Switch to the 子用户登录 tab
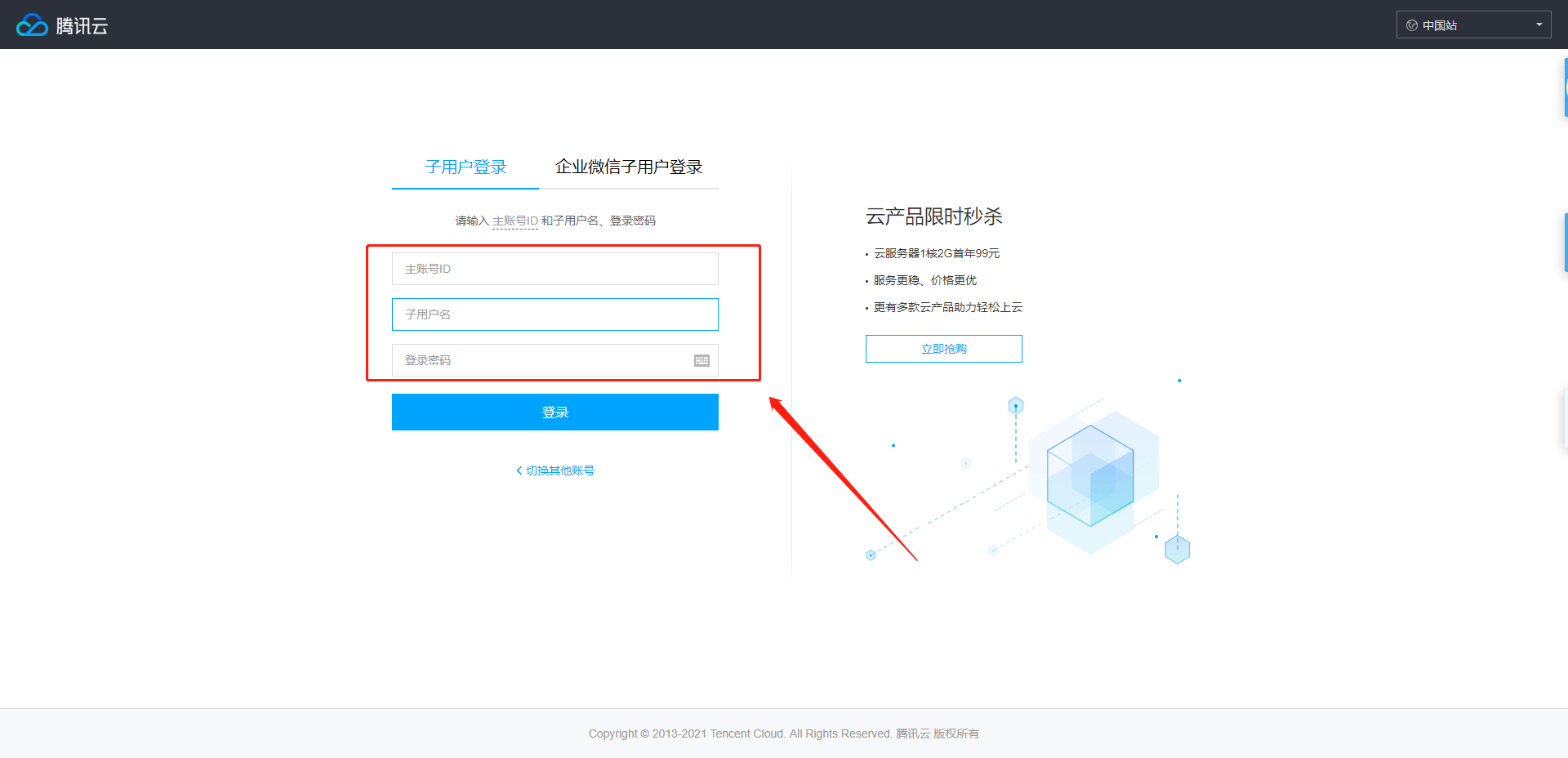The height and width of the screenshot is (758, 1568). click(x=465, y=167)
